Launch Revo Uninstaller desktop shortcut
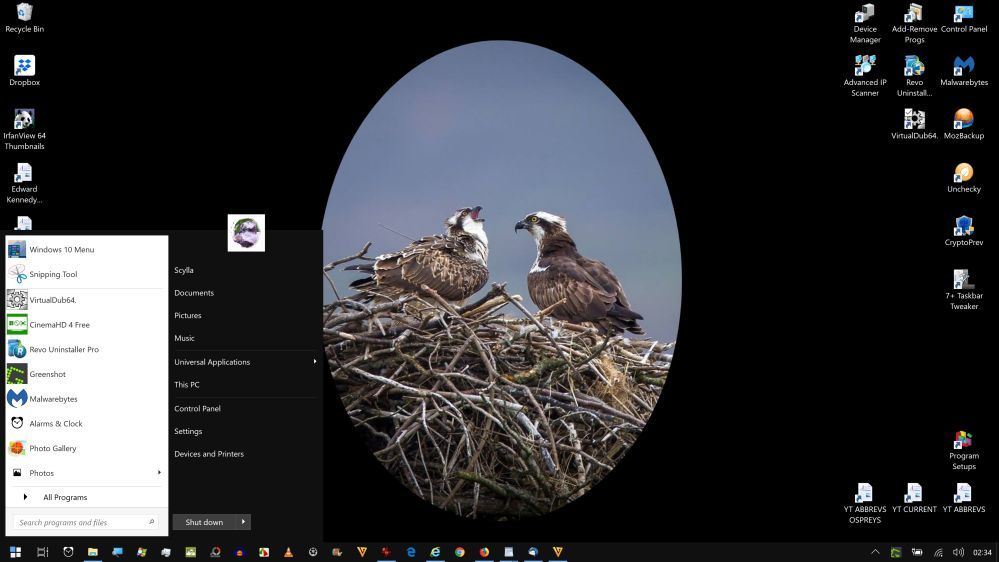999x562 pixels. pyautogui.click(x=914, y=76)
